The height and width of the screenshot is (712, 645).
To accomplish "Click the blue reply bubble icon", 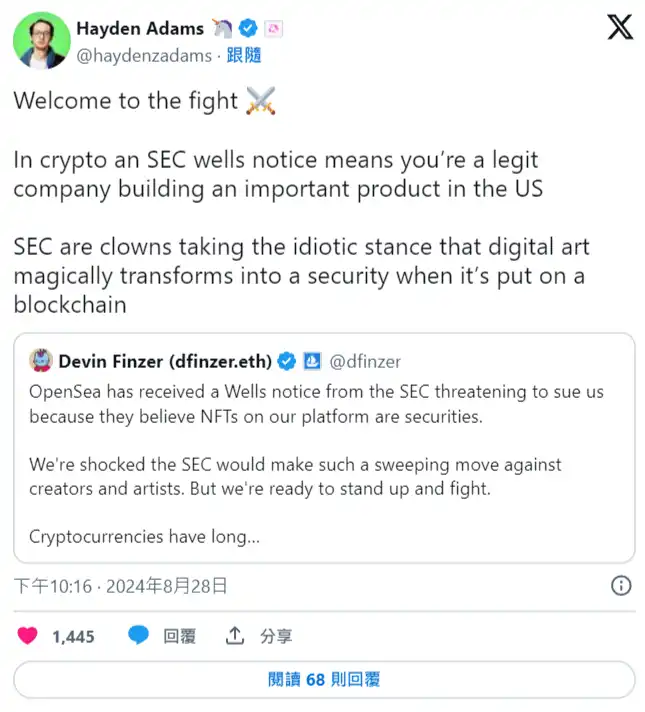I will point(139,635).
